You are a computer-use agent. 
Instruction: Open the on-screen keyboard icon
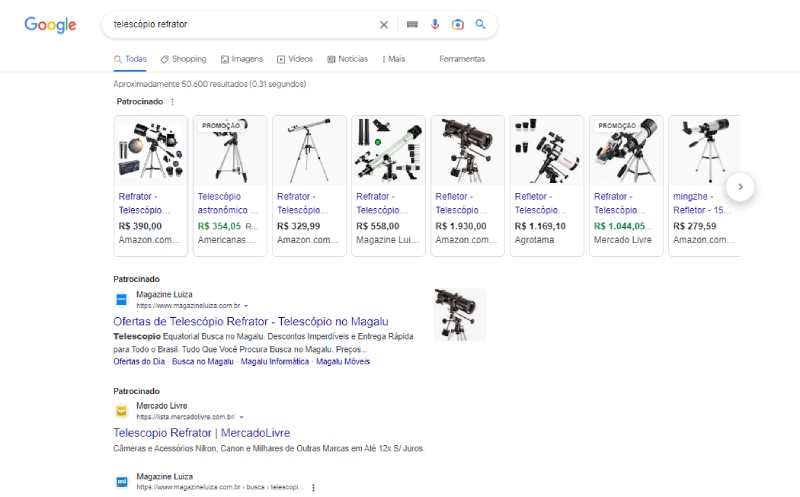tap(412, 25)
